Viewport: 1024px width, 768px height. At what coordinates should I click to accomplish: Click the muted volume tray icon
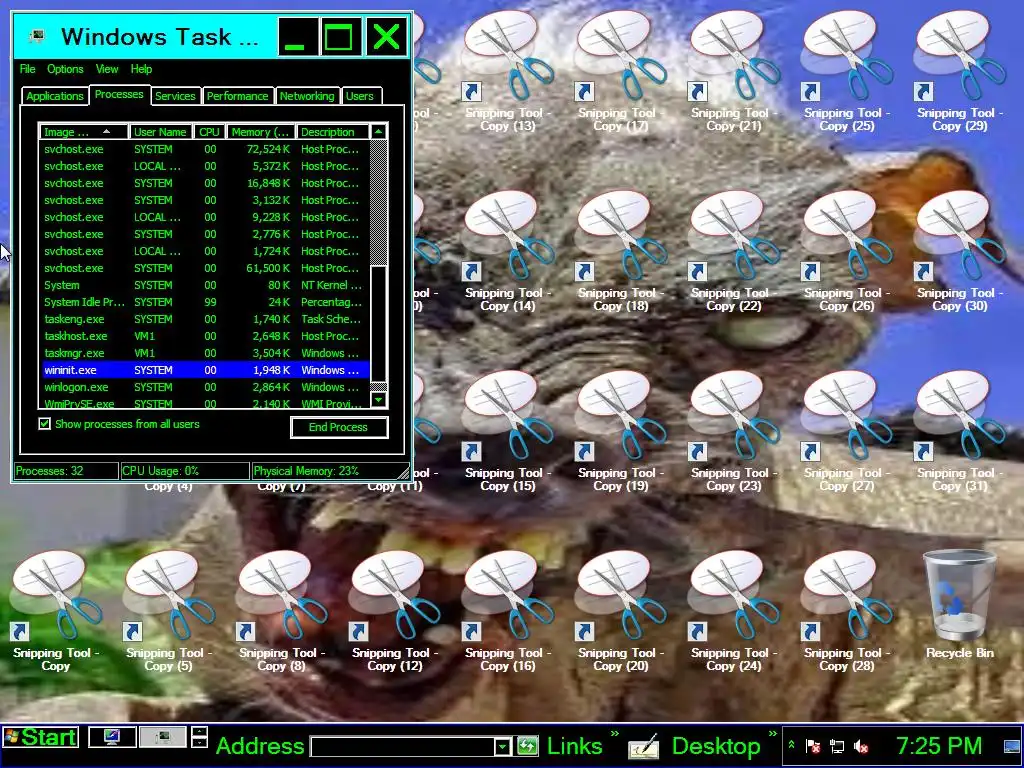[861, 746]
